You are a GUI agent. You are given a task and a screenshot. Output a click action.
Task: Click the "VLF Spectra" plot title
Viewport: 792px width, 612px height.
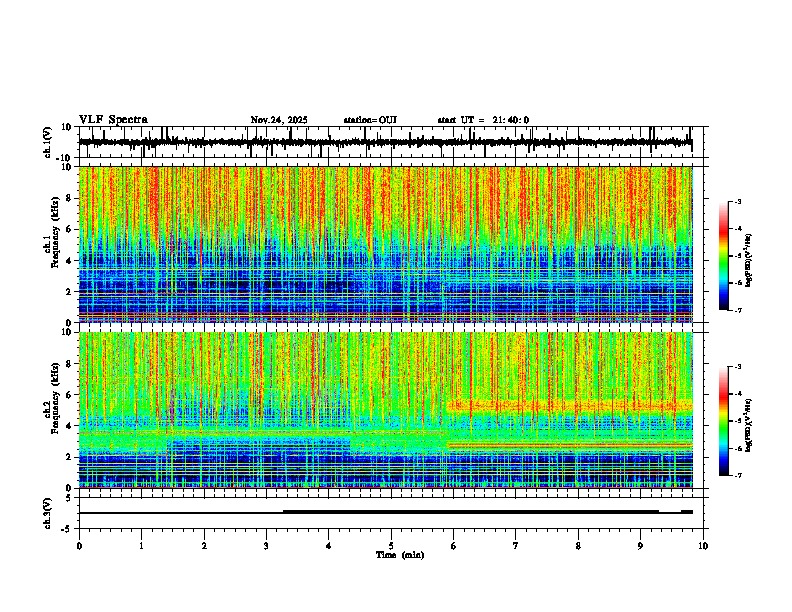(x=113, y=120)
